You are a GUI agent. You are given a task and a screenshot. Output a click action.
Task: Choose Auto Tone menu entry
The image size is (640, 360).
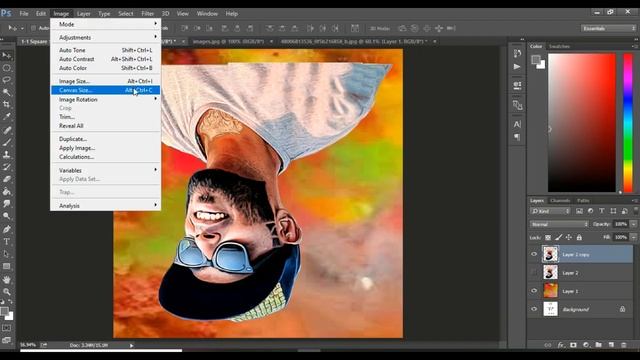[106, 50]
